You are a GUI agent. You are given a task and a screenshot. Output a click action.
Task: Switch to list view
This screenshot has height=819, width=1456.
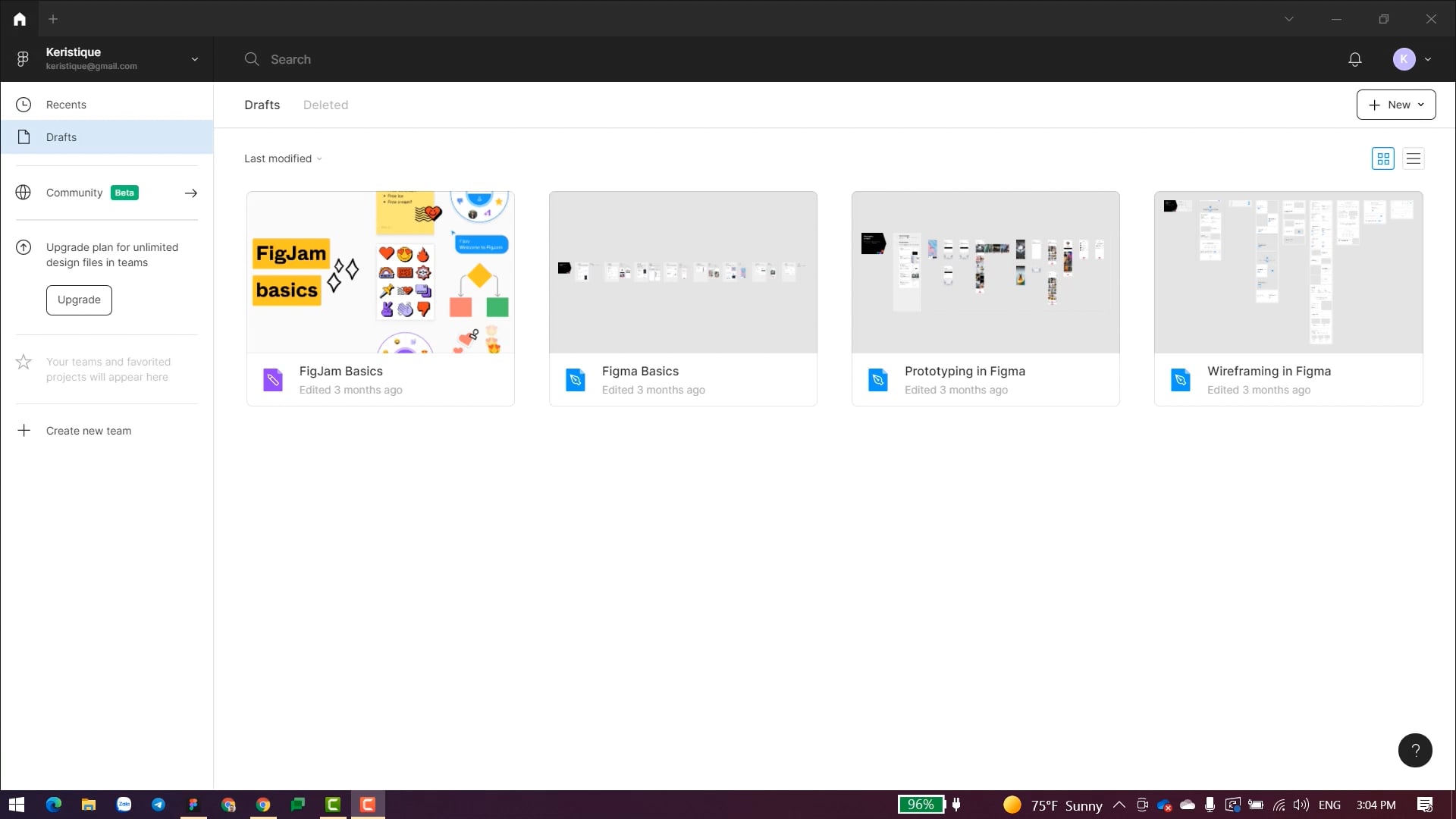coord(1413,158)
